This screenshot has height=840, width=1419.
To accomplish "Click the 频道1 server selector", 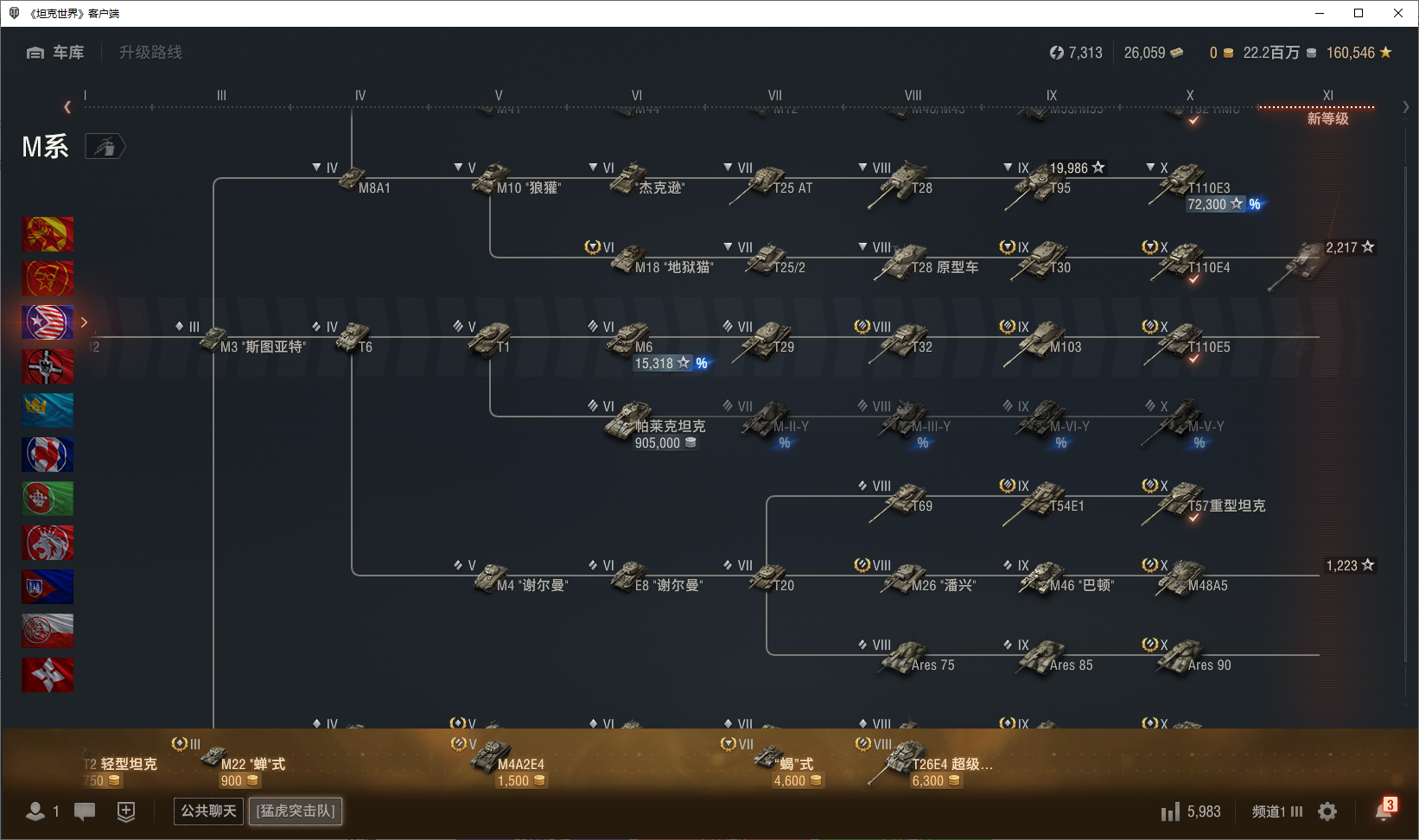I will (x=1277, y=811).
